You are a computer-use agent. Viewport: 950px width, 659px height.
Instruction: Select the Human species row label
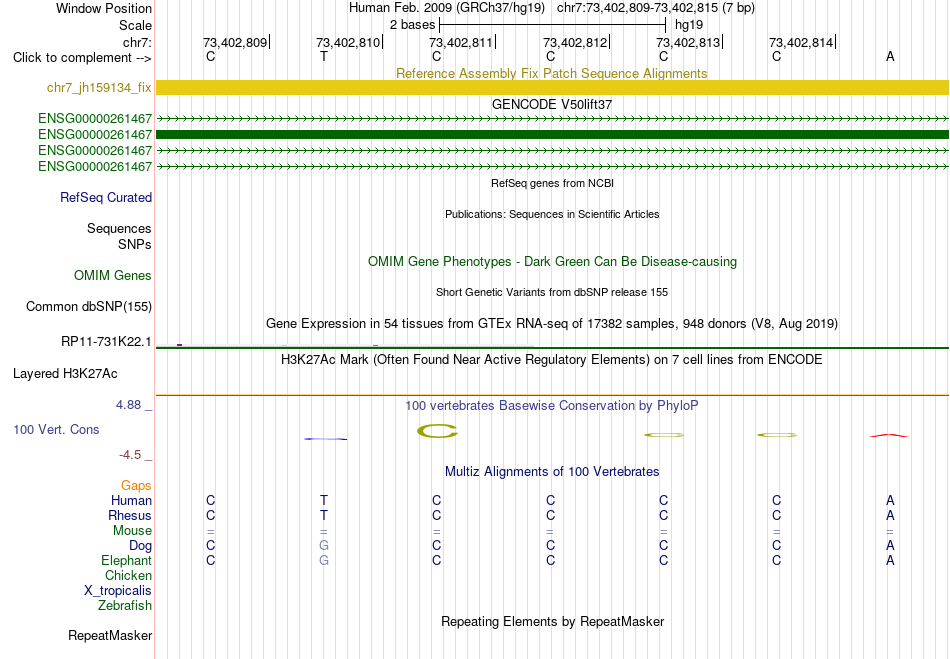[x=131, y=500]
